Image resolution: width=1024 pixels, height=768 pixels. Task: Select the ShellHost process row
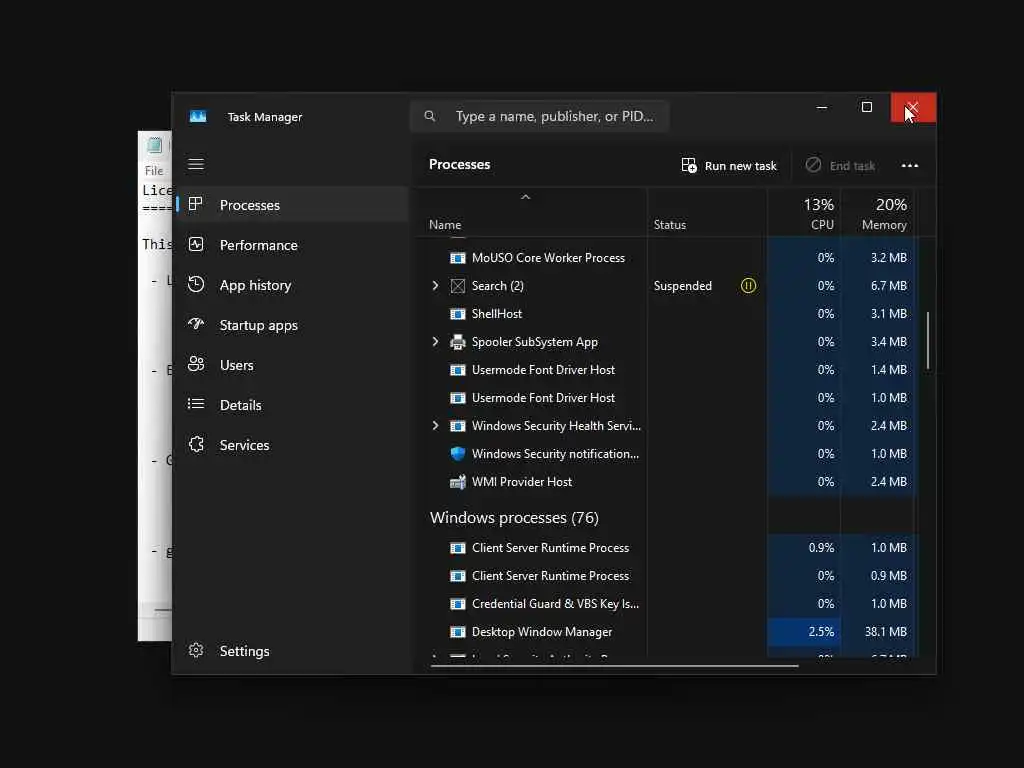tap(666, 314)
